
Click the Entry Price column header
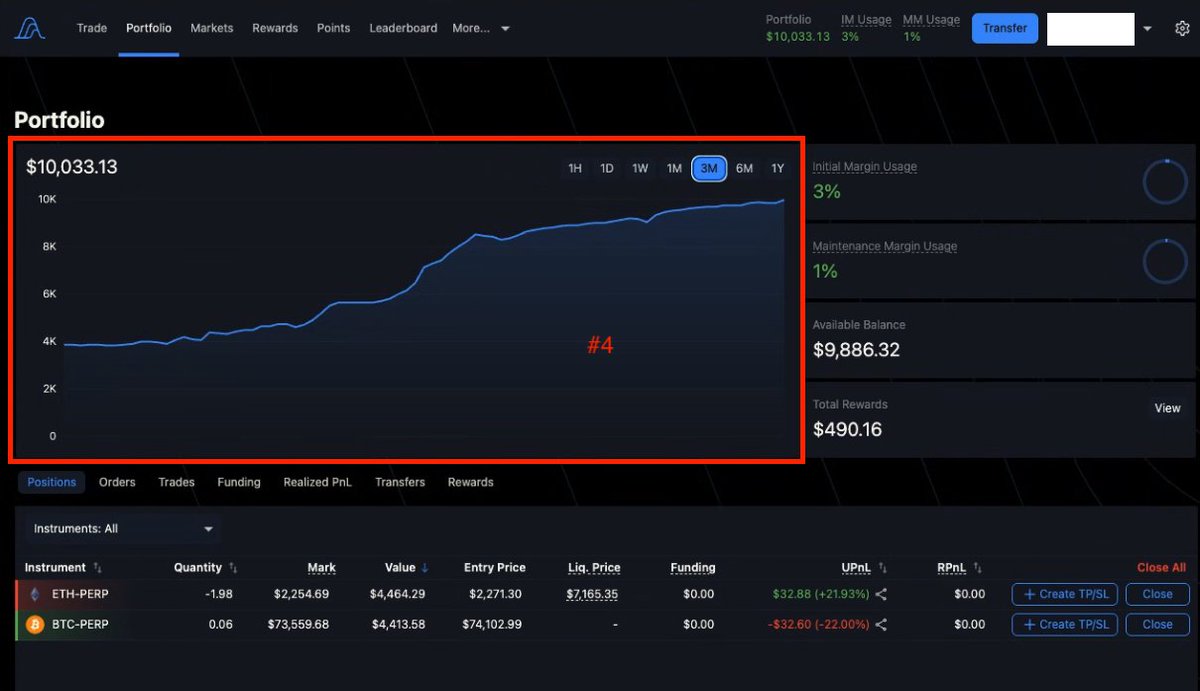(x=495, y=568)
